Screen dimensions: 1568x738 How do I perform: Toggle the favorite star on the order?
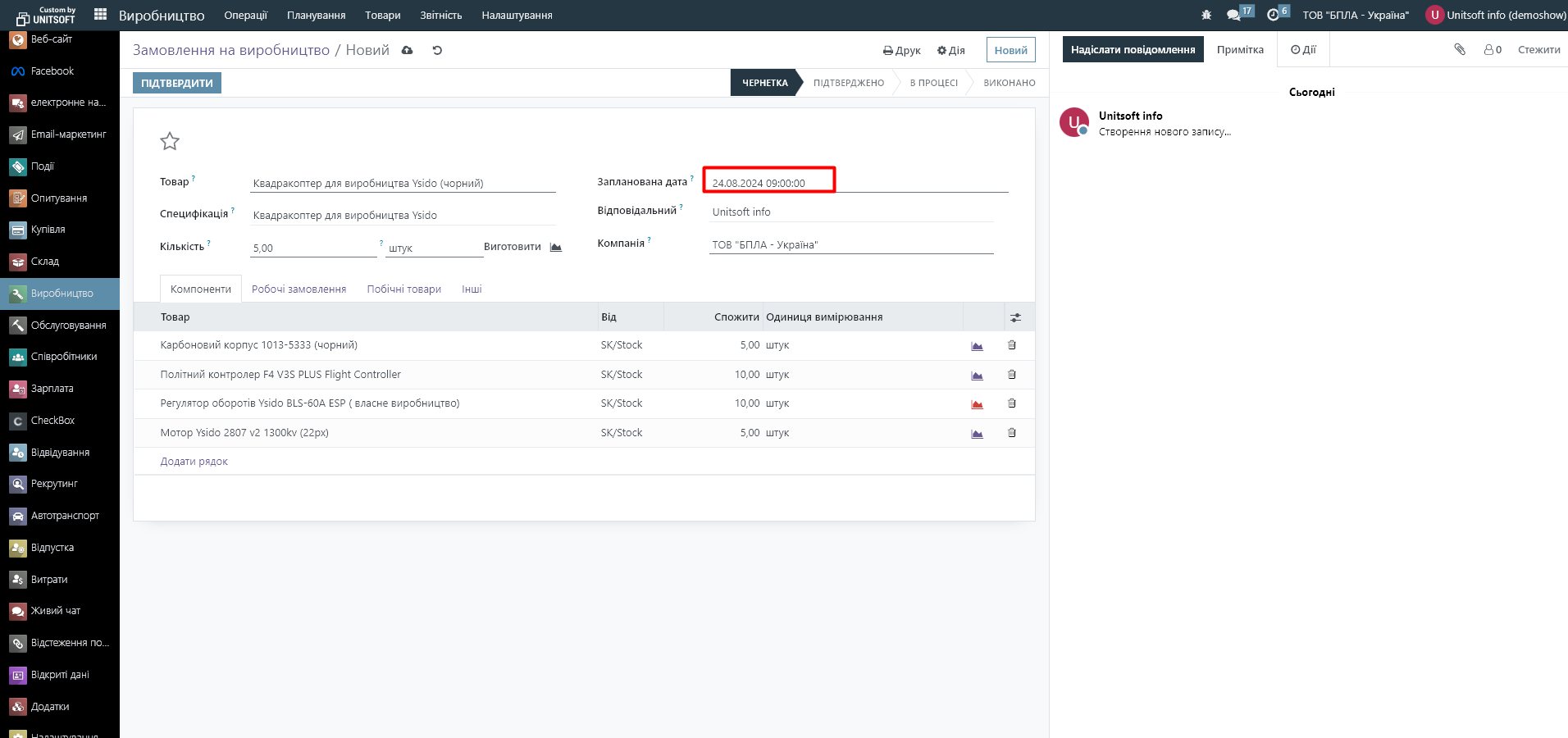click(x=170, y=141)
